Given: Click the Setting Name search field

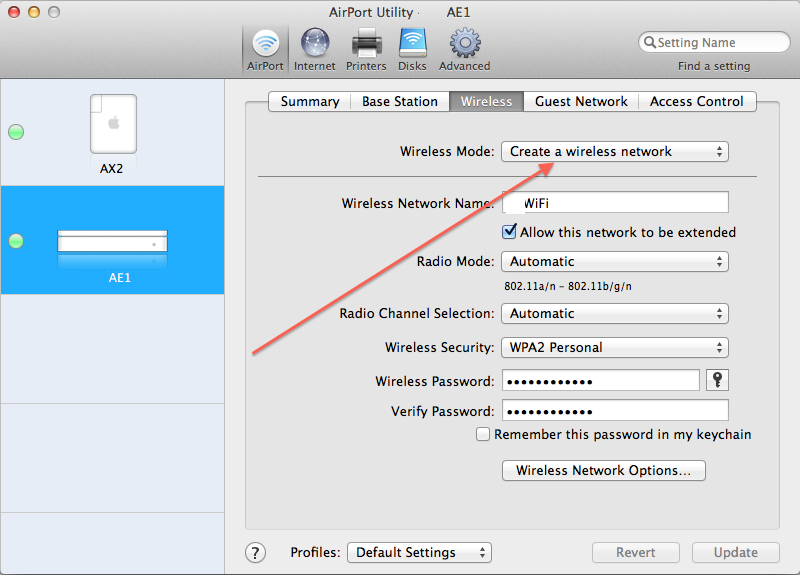Looking at the screenshot, I should tap(714, 42).
